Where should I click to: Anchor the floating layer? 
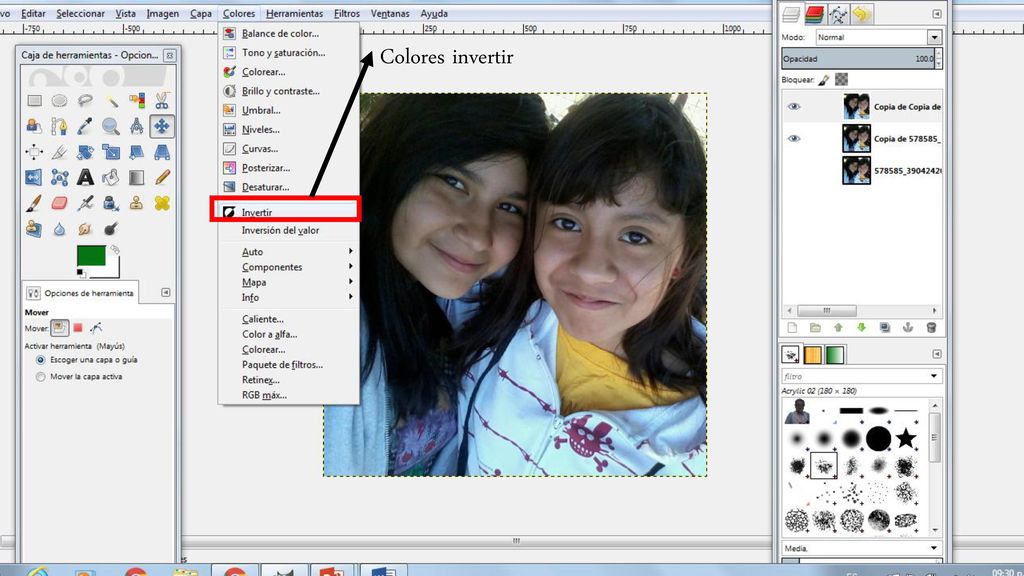pos(908,328)
